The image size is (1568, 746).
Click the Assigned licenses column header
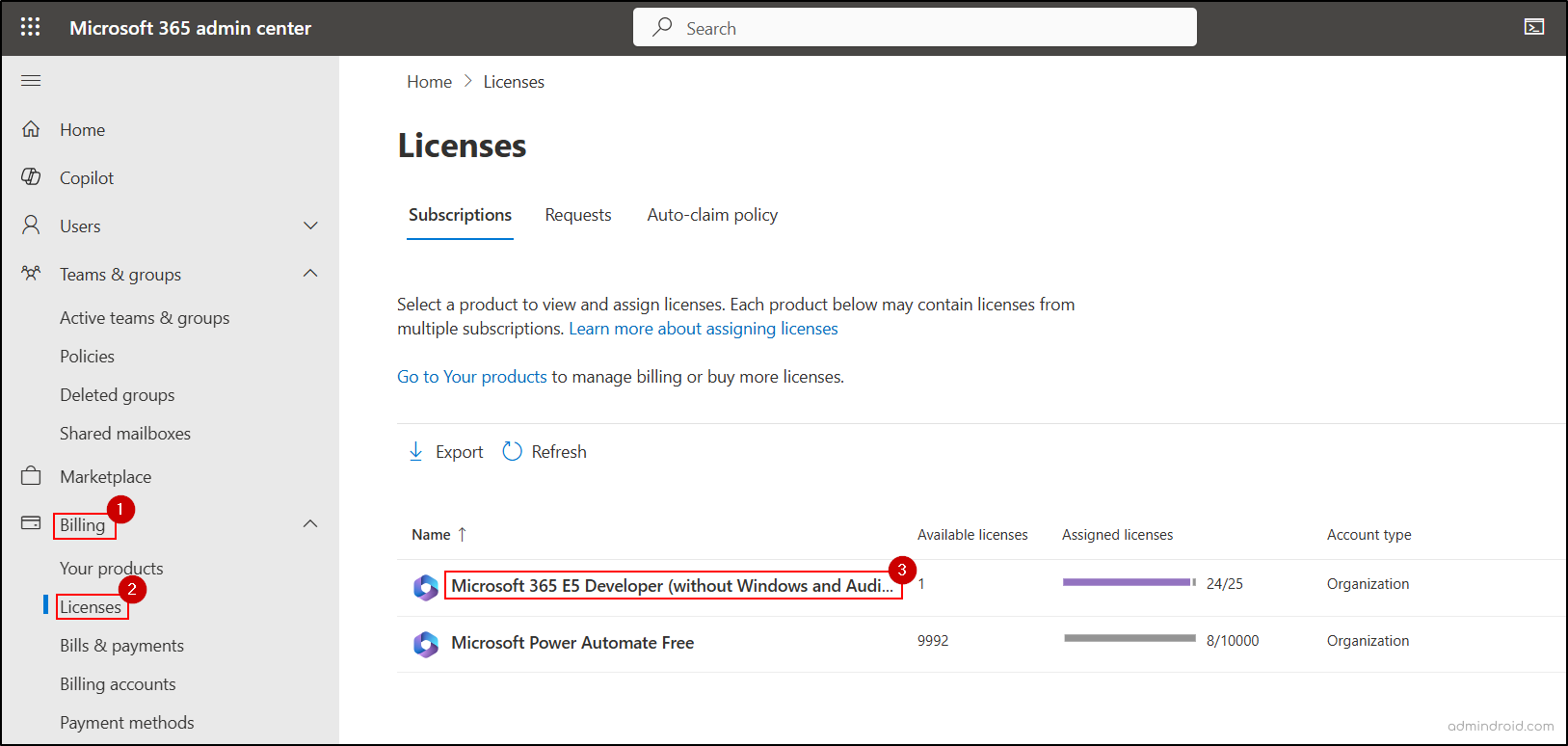coord(1118,535)
